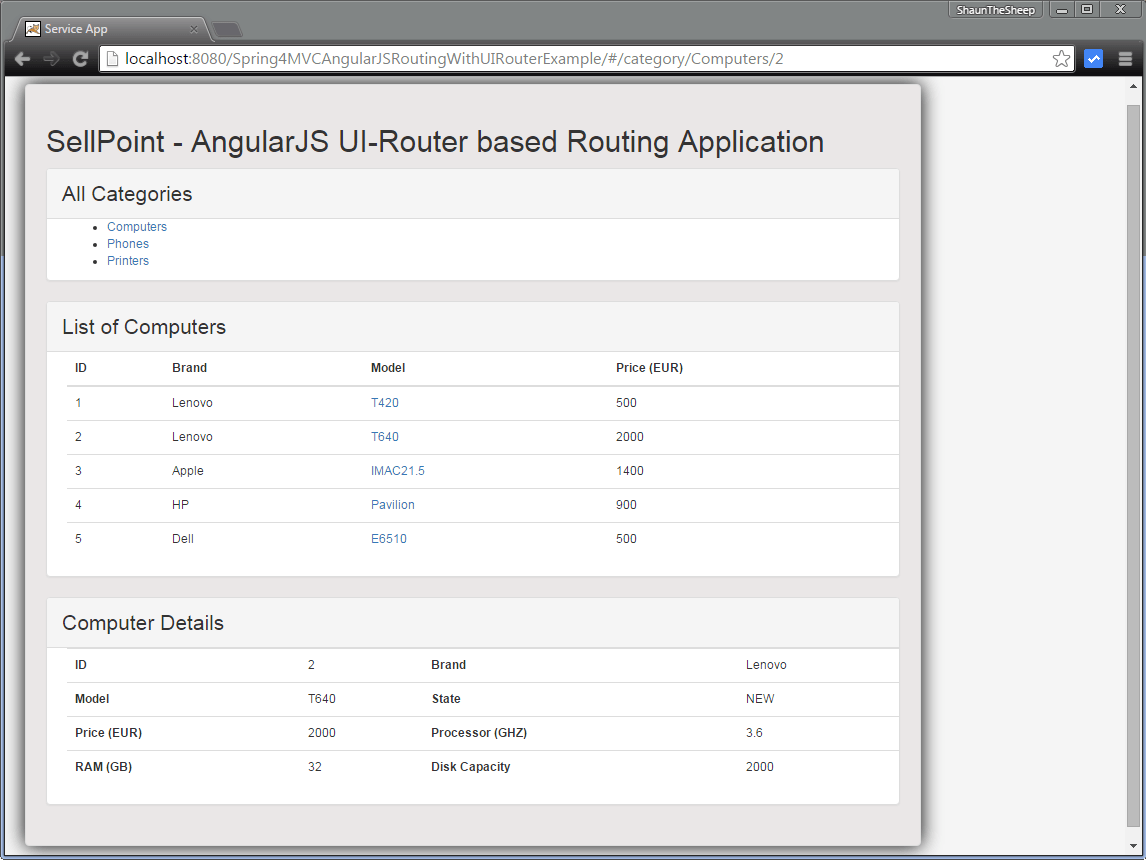Viewport: 1146px width, 860px height.
Task: View details for the Lenovo T420
Action: (386, 402)
